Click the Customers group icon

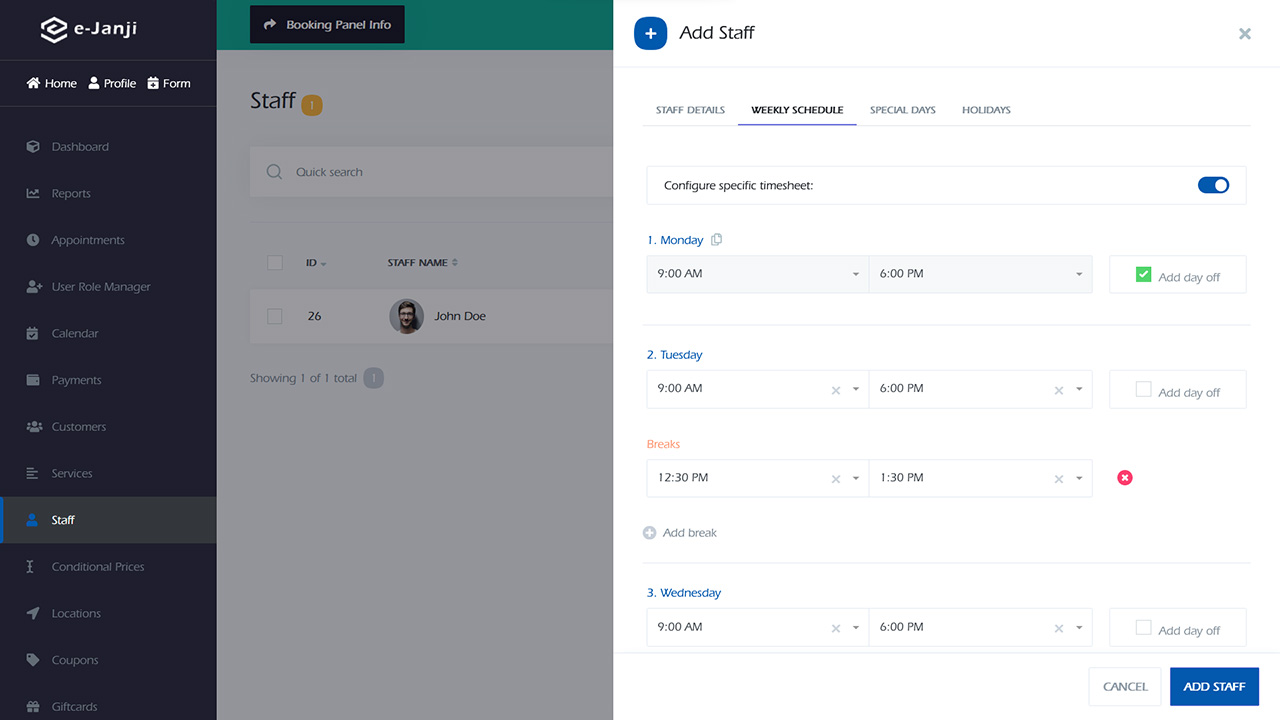click(x=33, y=427)
